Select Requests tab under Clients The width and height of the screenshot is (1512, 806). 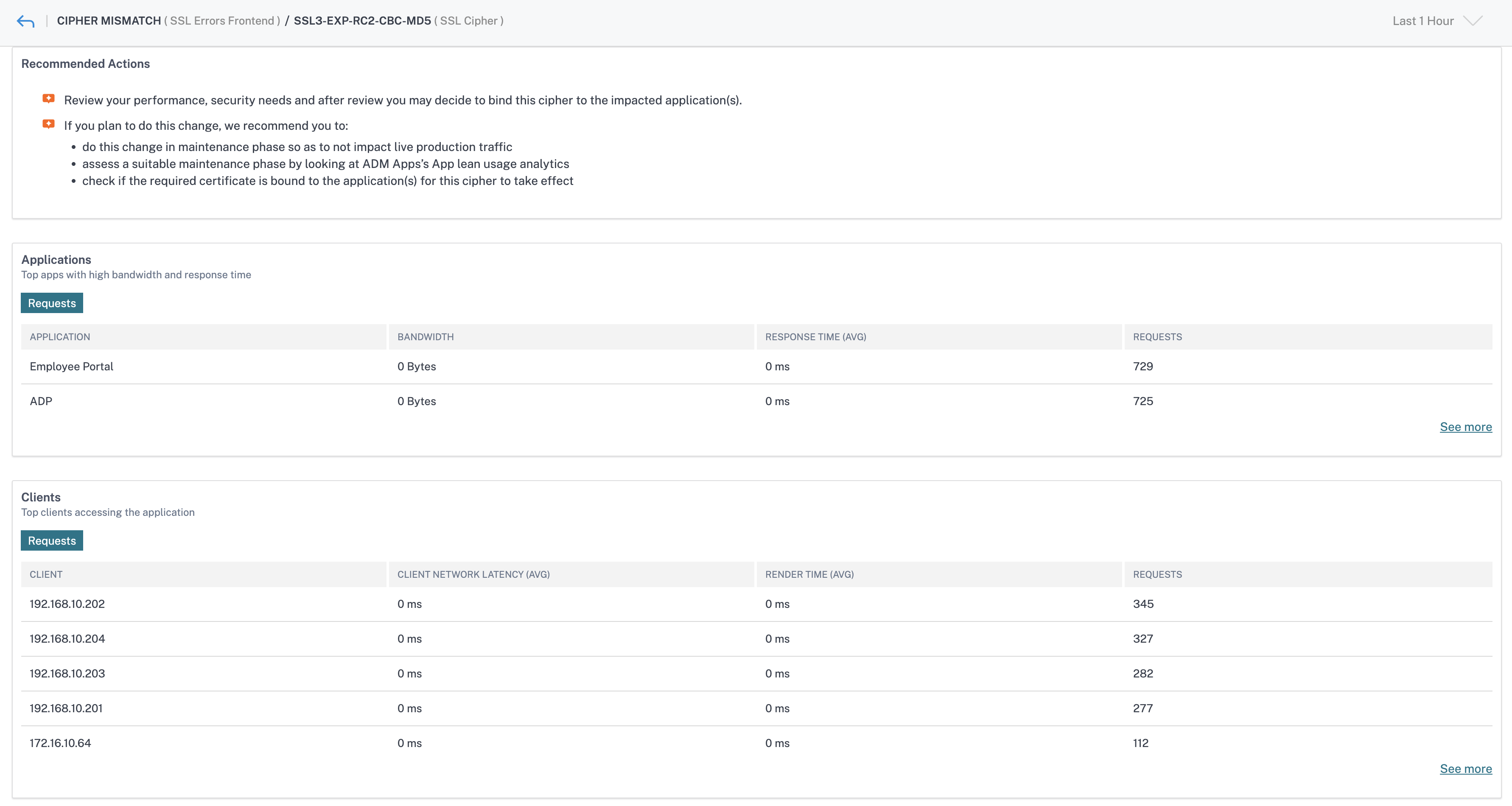point(52,541)
